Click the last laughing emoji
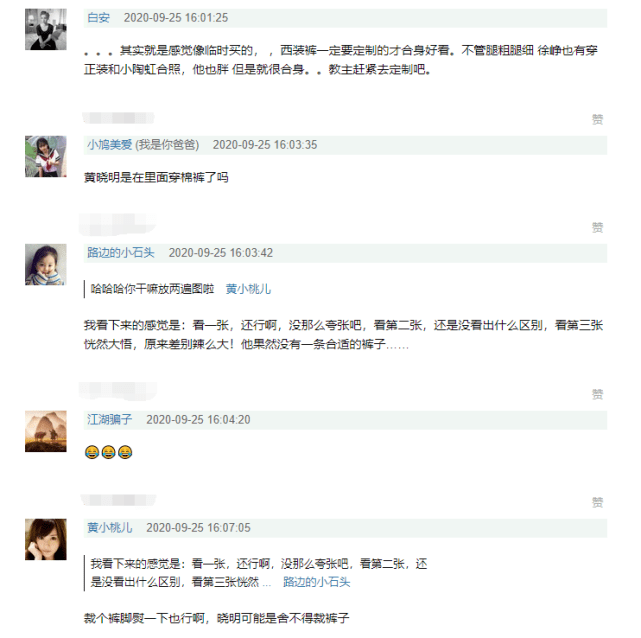 click(x=125, y=453)
